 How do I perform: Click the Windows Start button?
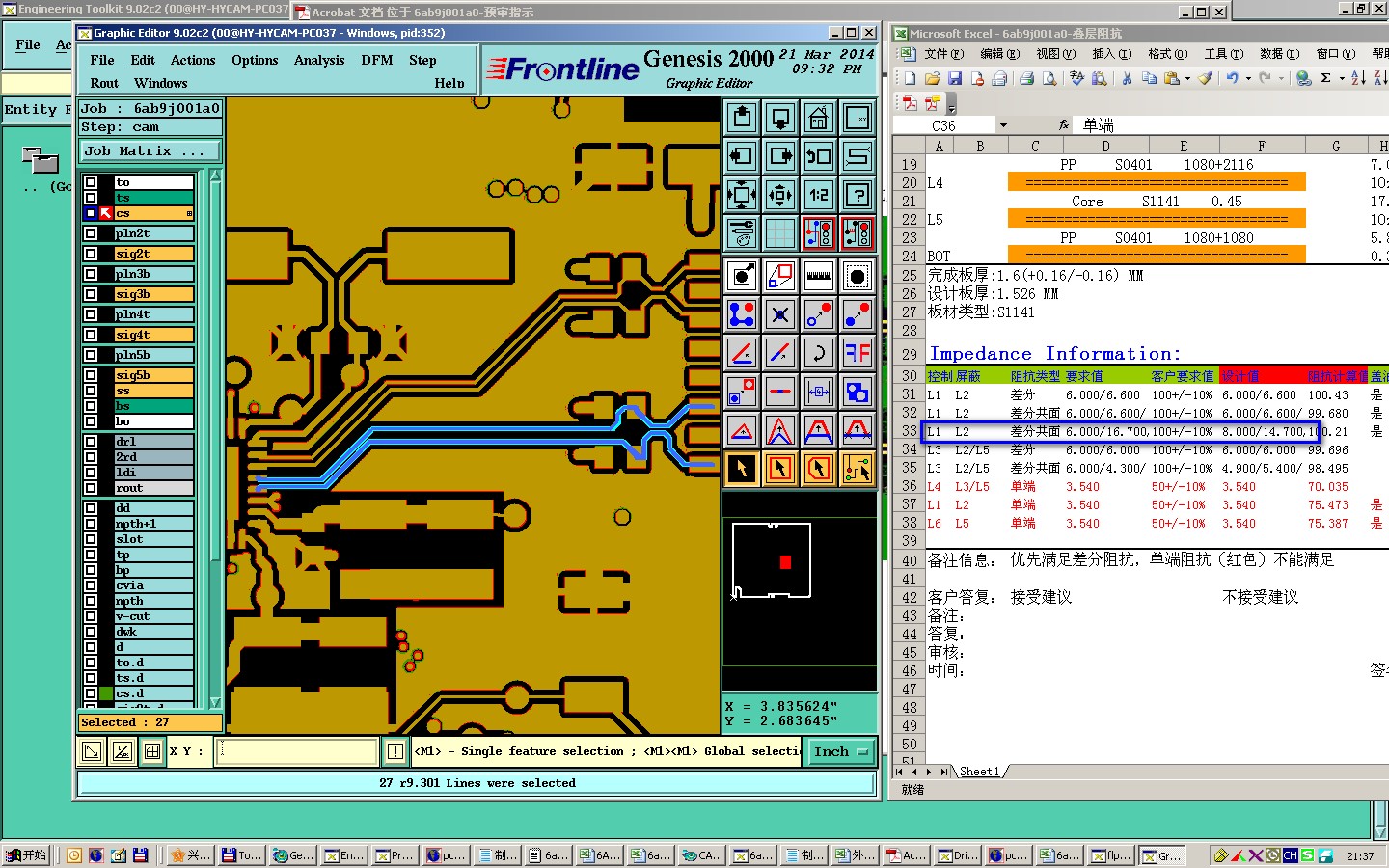click(26, 854)
